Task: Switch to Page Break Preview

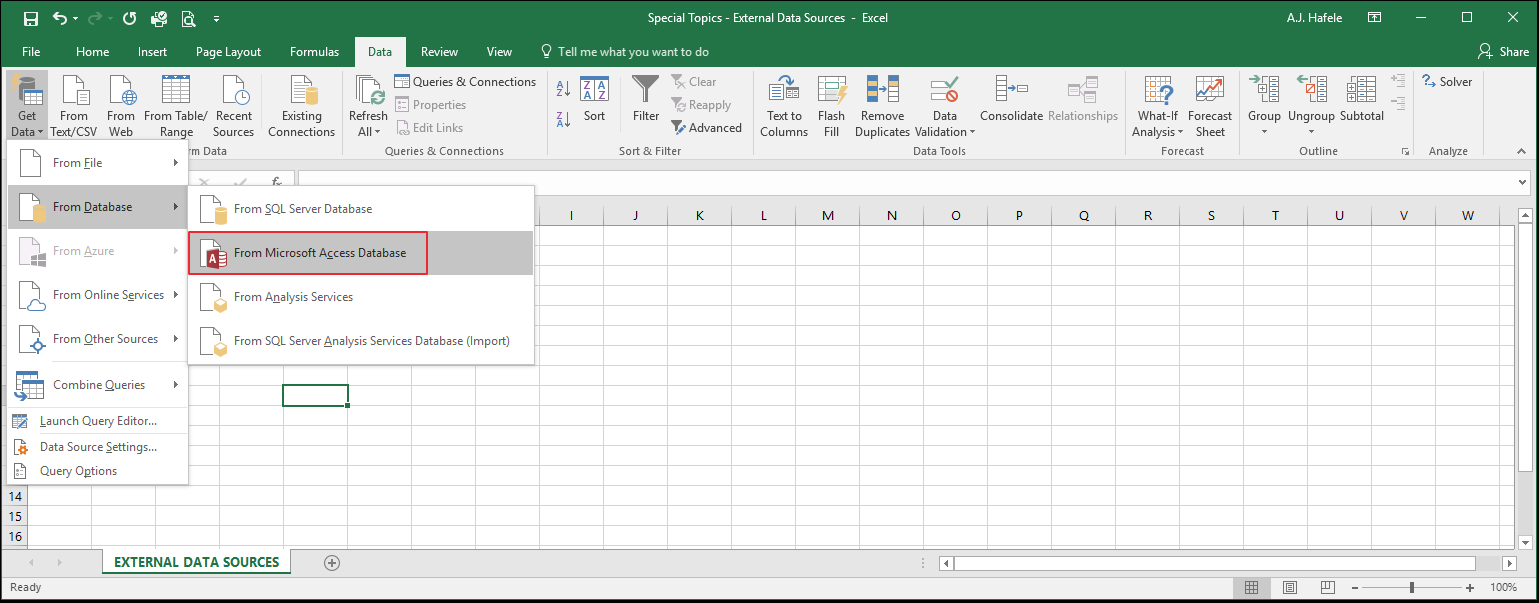Action: (x=1326, y=587)
